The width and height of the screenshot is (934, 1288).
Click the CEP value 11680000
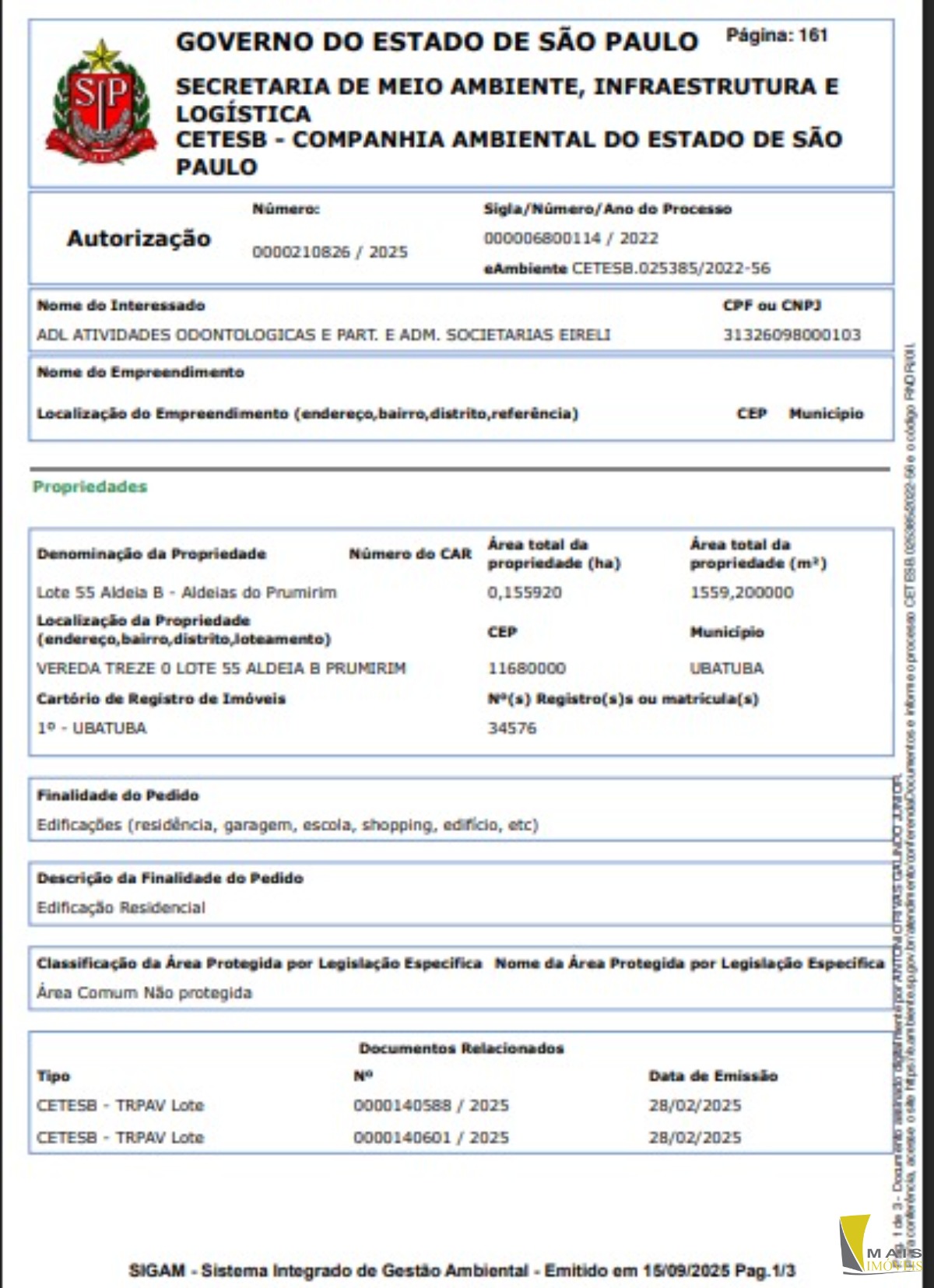click(x=527, y=669)
